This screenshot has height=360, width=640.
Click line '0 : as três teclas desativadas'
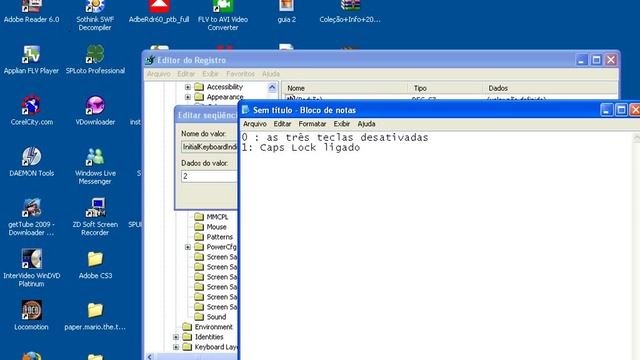[x=335, y=138]
